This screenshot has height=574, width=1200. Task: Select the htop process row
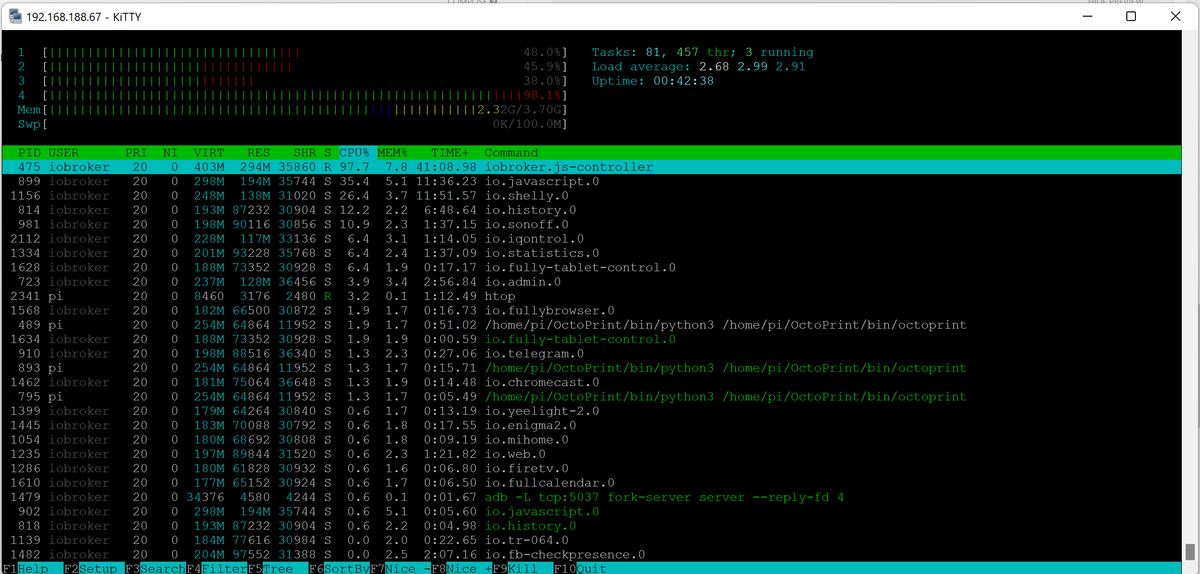pyautogui.click(x=590, y=297)
